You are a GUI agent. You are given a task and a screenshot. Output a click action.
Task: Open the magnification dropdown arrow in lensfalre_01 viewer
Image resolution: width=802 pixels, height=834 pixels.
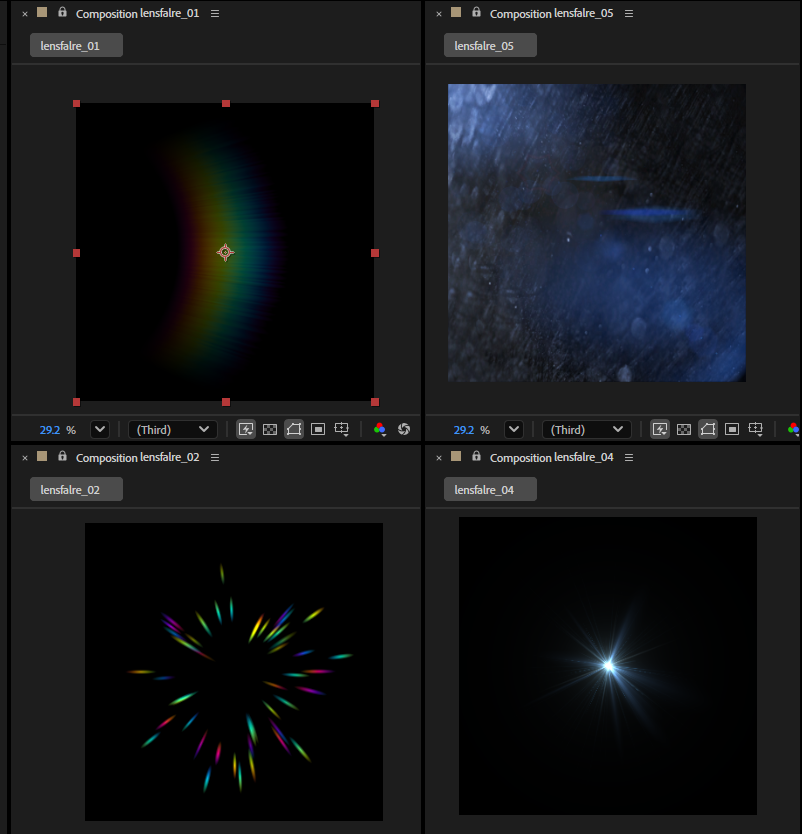(100, 429)
